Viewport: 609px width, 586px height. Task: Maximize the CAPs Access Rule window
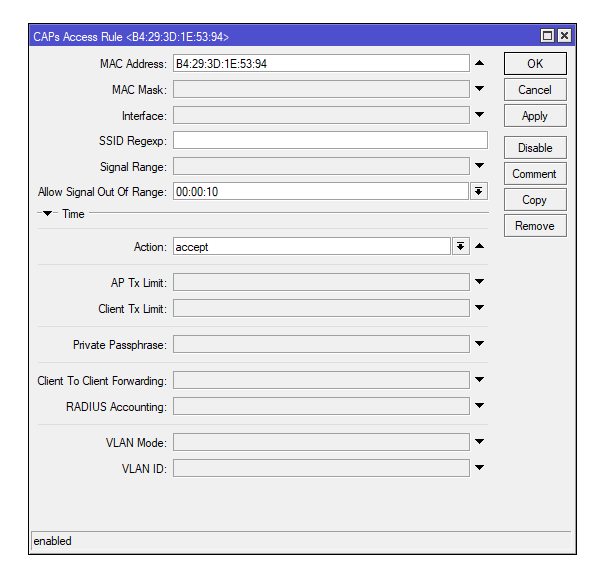click(547, 36)
